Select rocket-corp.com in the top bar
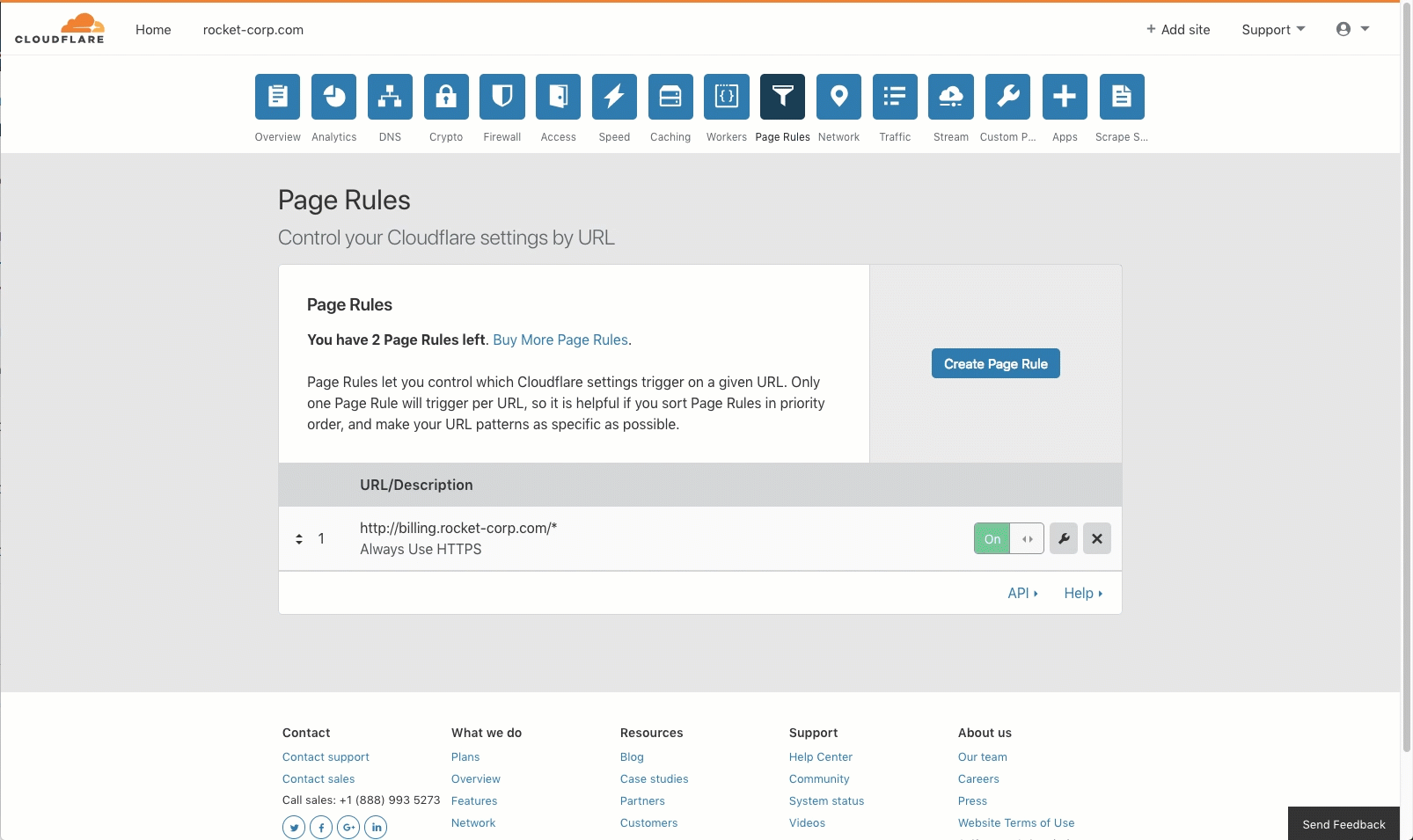Viewport: 1413px width, 840px height. click(x=253, y=30)
